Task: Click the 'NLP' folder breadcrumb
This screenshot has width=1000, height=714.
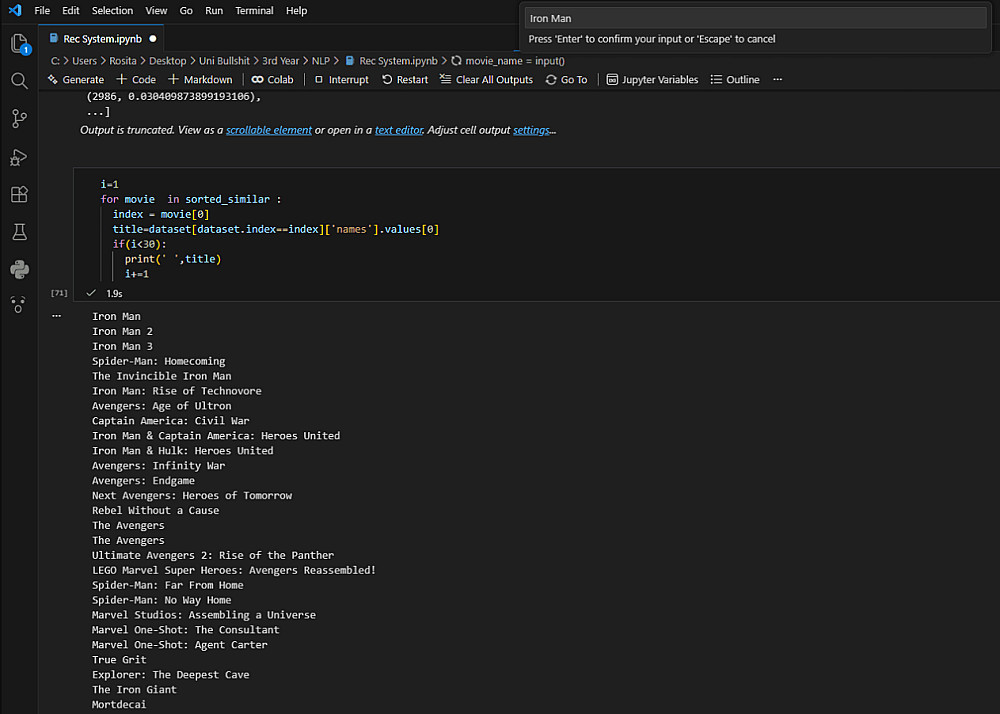Action: click(x=322, y=61)
